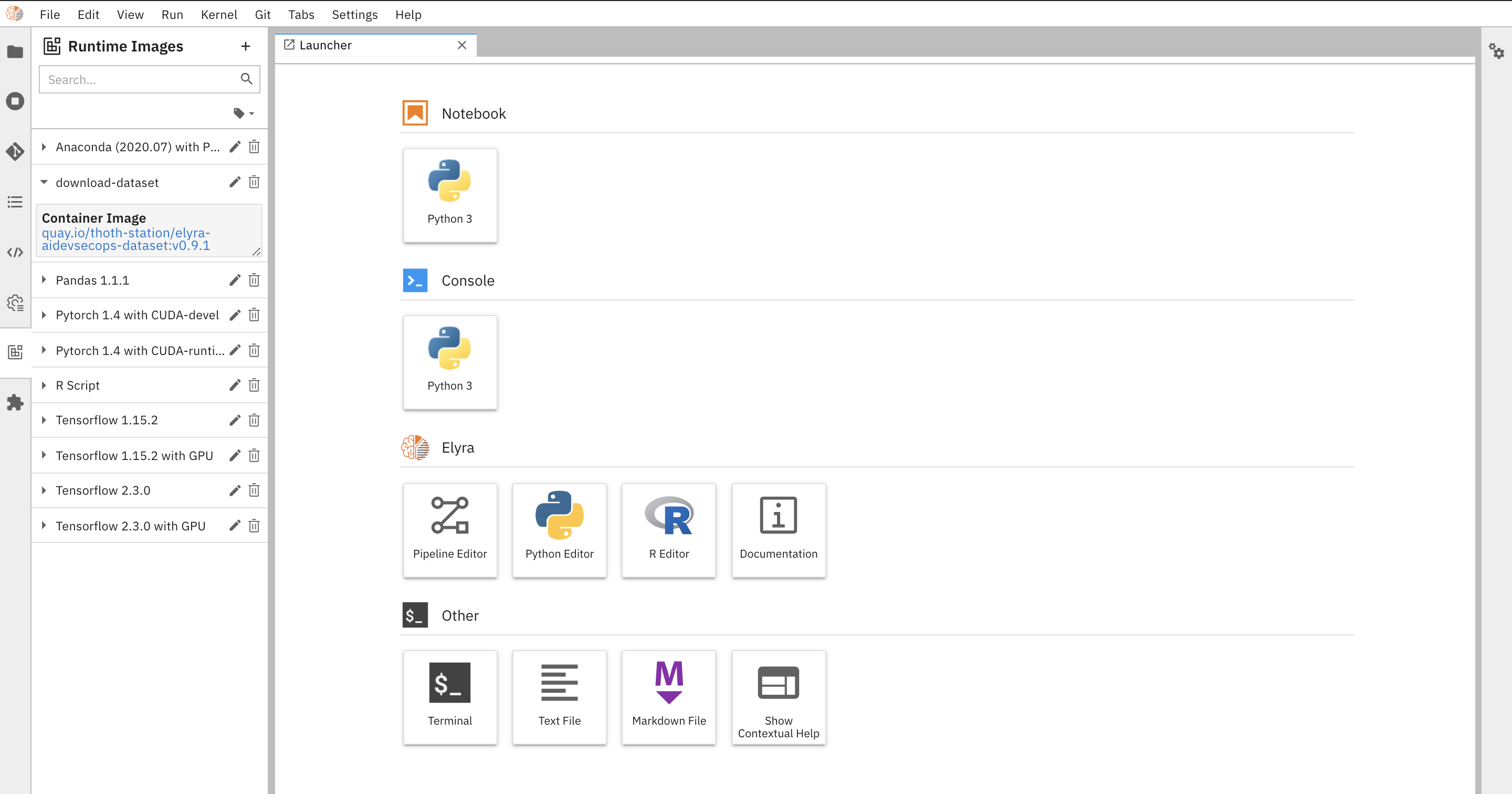Expand the Pytorch 1.4 with CUDA-devel entry
This screenshot has width=1512, height=794.
pyautogui.click(x=44, y=316)
